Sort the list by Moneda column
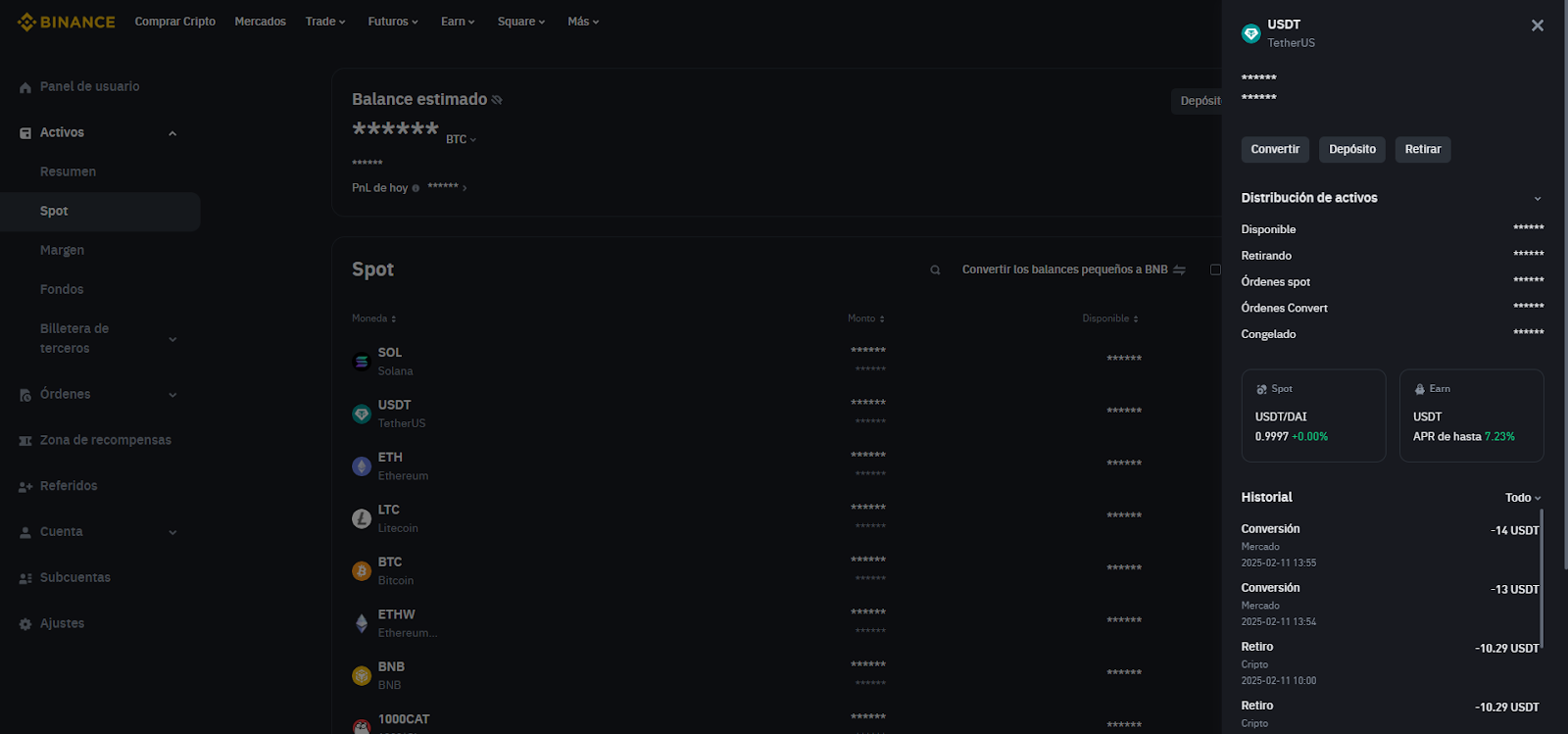This screenshot has height=734, width=1568. [374, 318]
